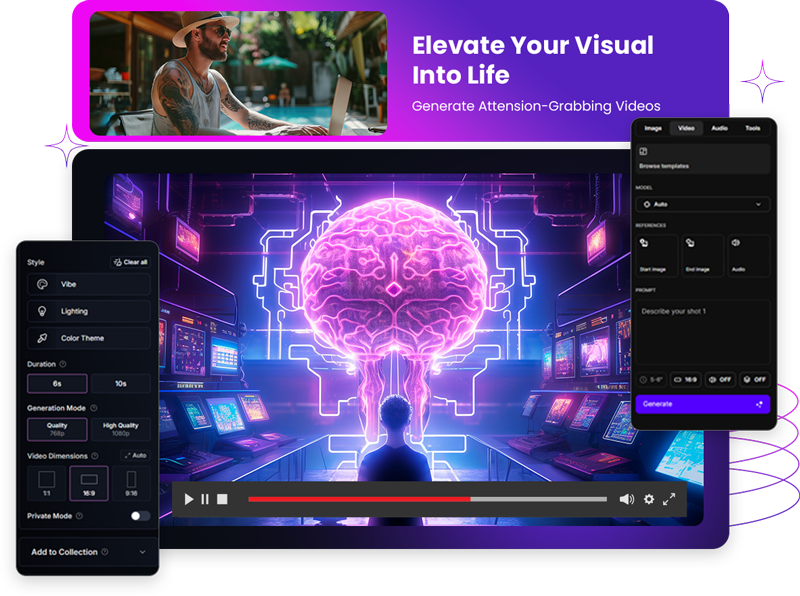The height and width of the screenshot is (596, 800).
Task: Click the red video progress bar
Action: [x=358, y=499]
